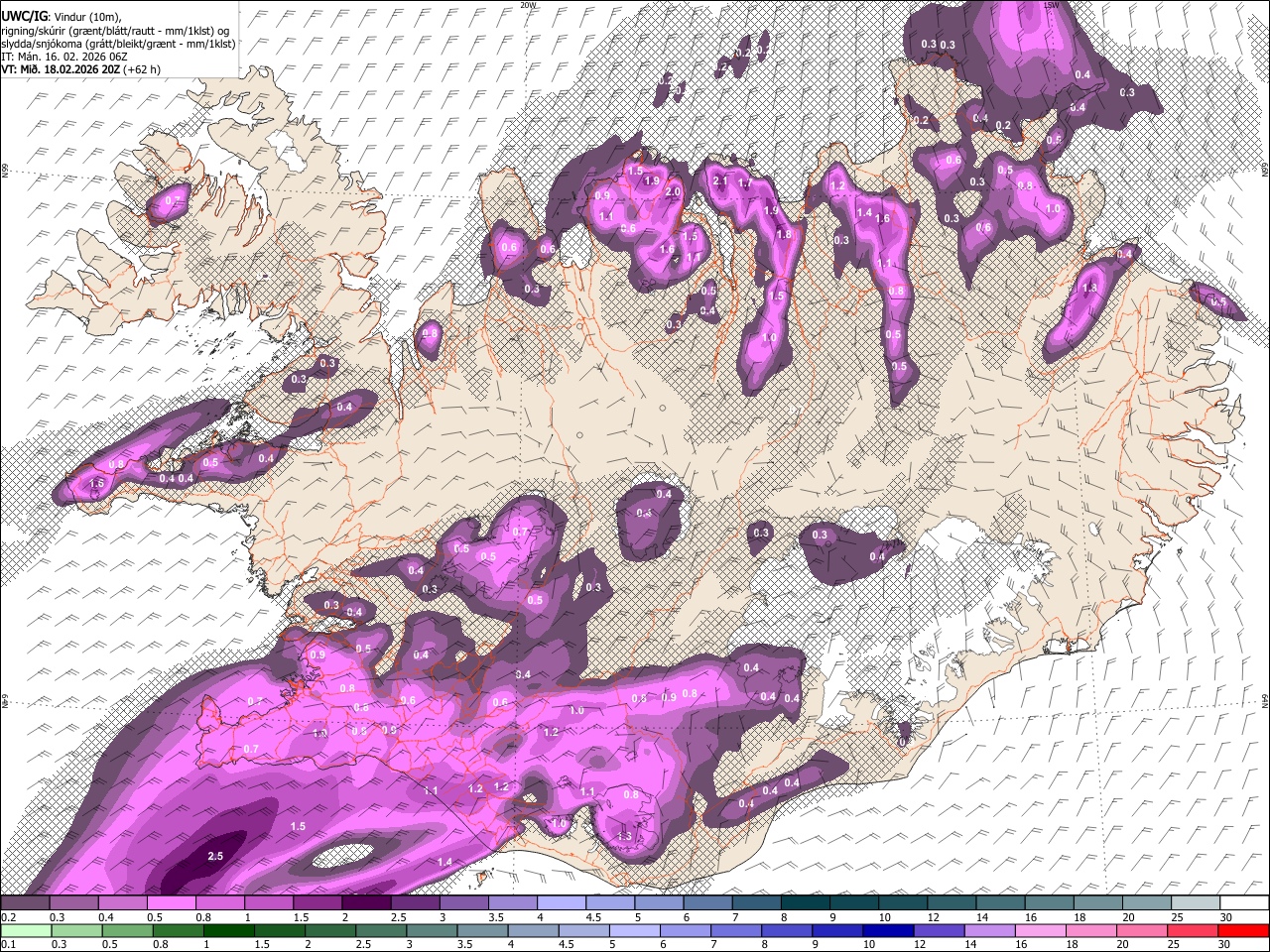Image resolution: width=1270 pixels, height=952 pixels.
Task: Click the light pink lower legend swatch labeled 16
Action: tap(1042, 930)
